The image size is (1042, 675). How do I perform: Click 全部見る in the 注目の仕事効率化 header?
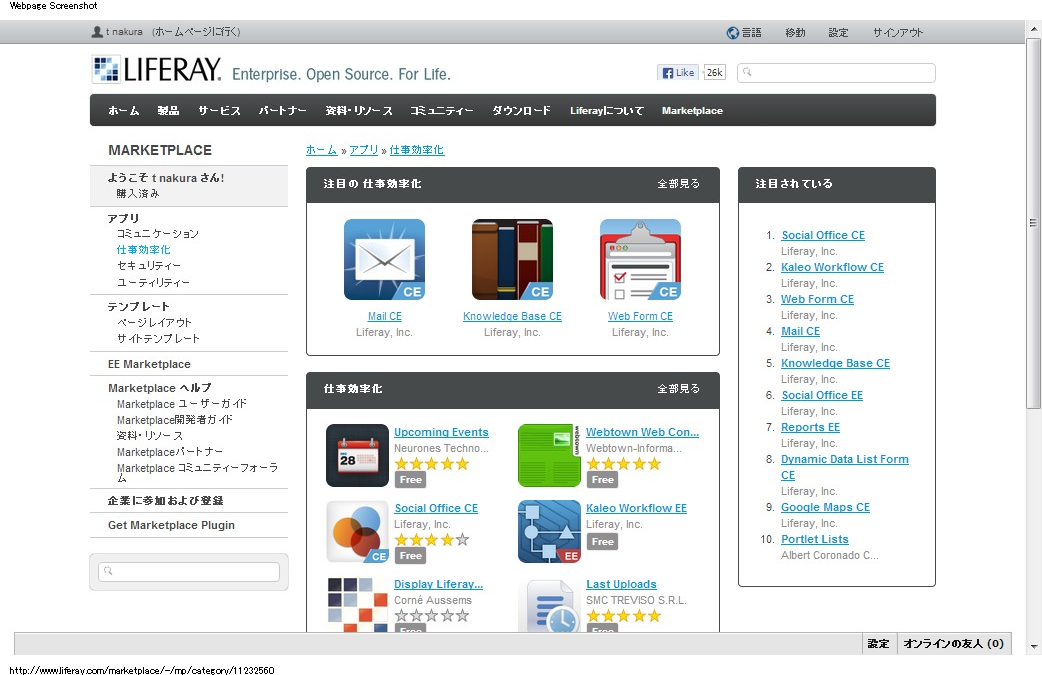coord(678,184)
